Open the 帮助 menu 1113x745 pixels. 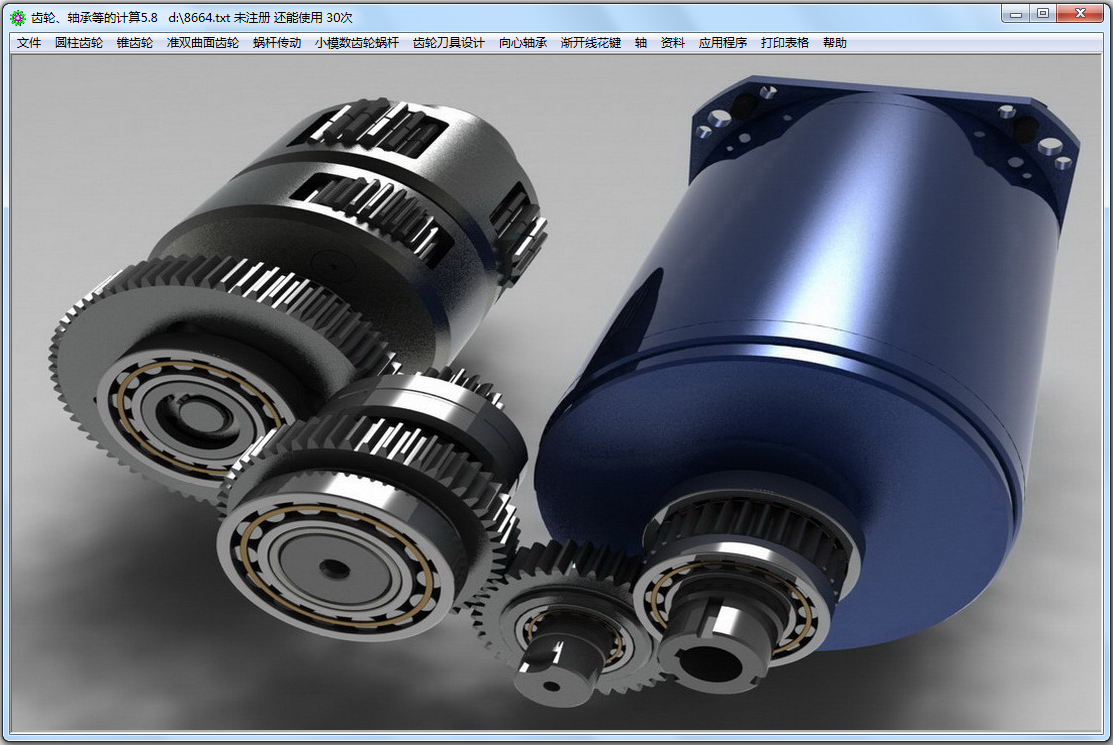click(835, 43)
